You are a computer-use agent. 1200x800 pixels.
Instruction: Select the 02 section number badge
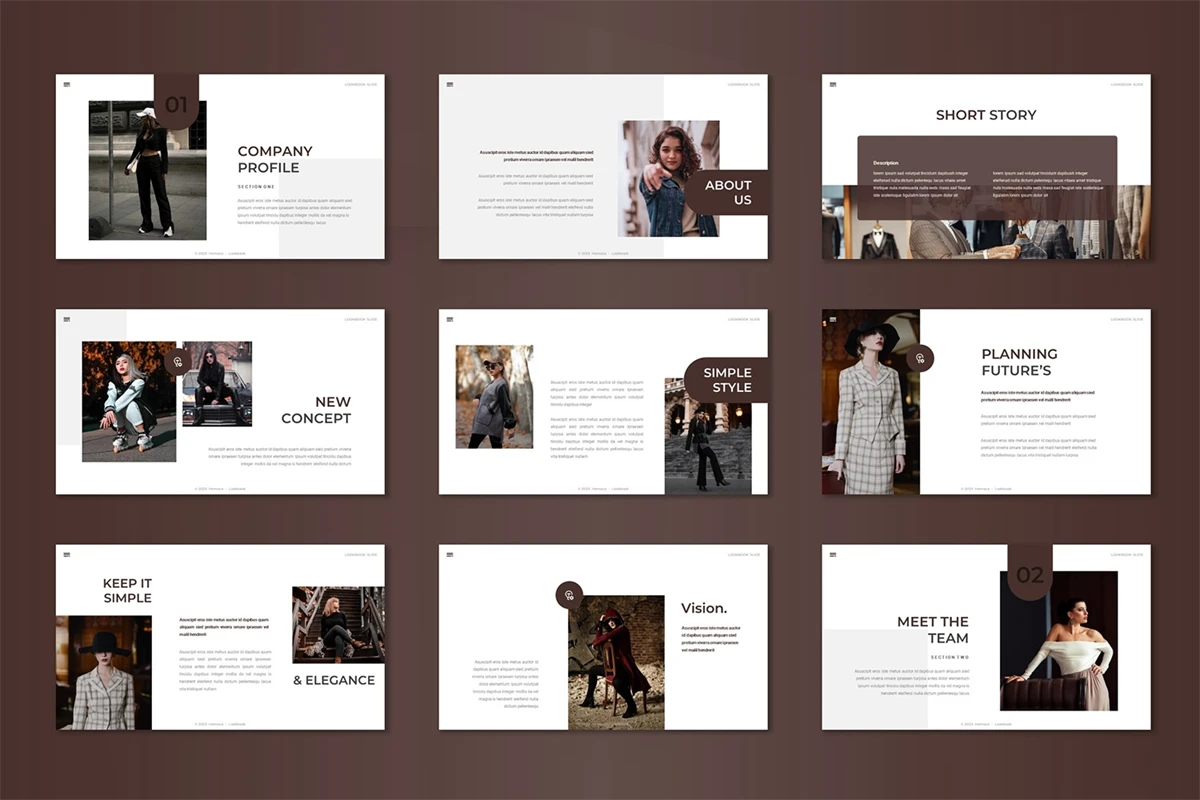[x=1029, y=574]
